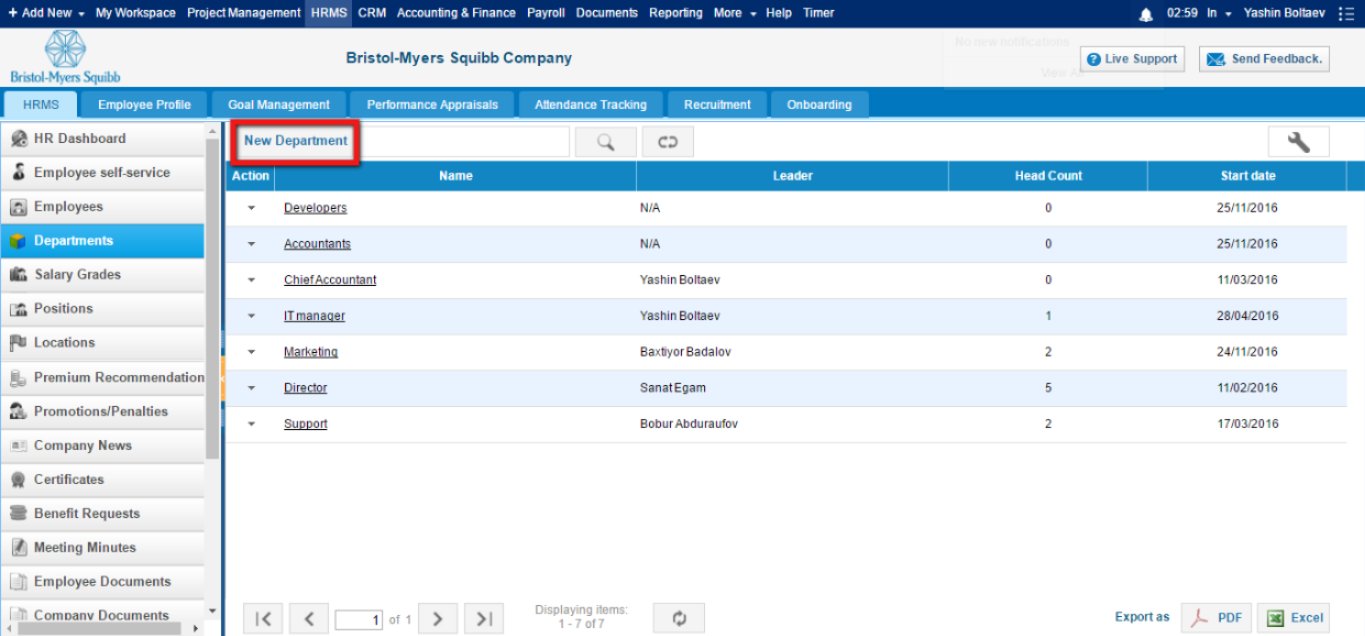Open the Add New dropdown
The image size is (1365, 636).
[46, 14]
